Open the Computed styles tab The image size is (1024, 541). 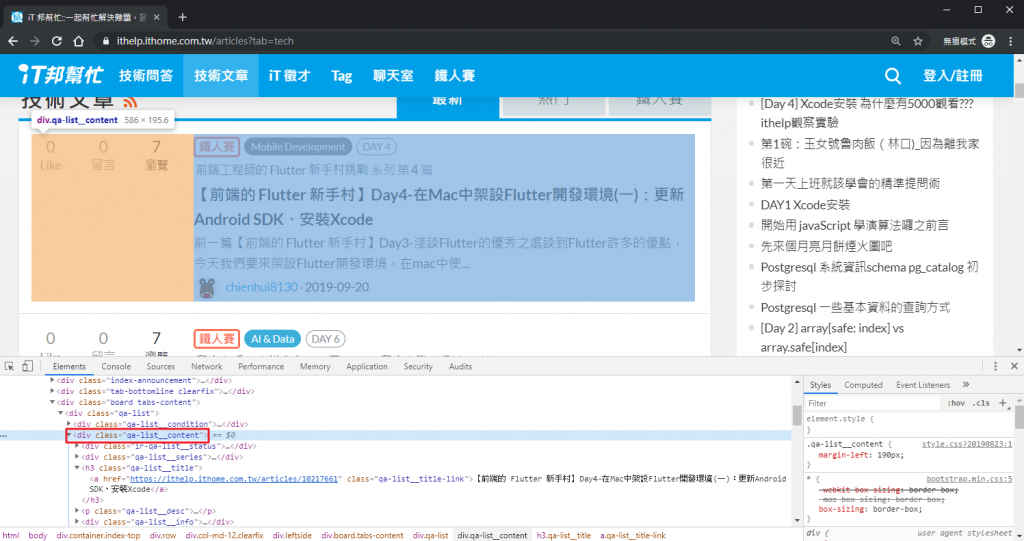pos(863,385)
